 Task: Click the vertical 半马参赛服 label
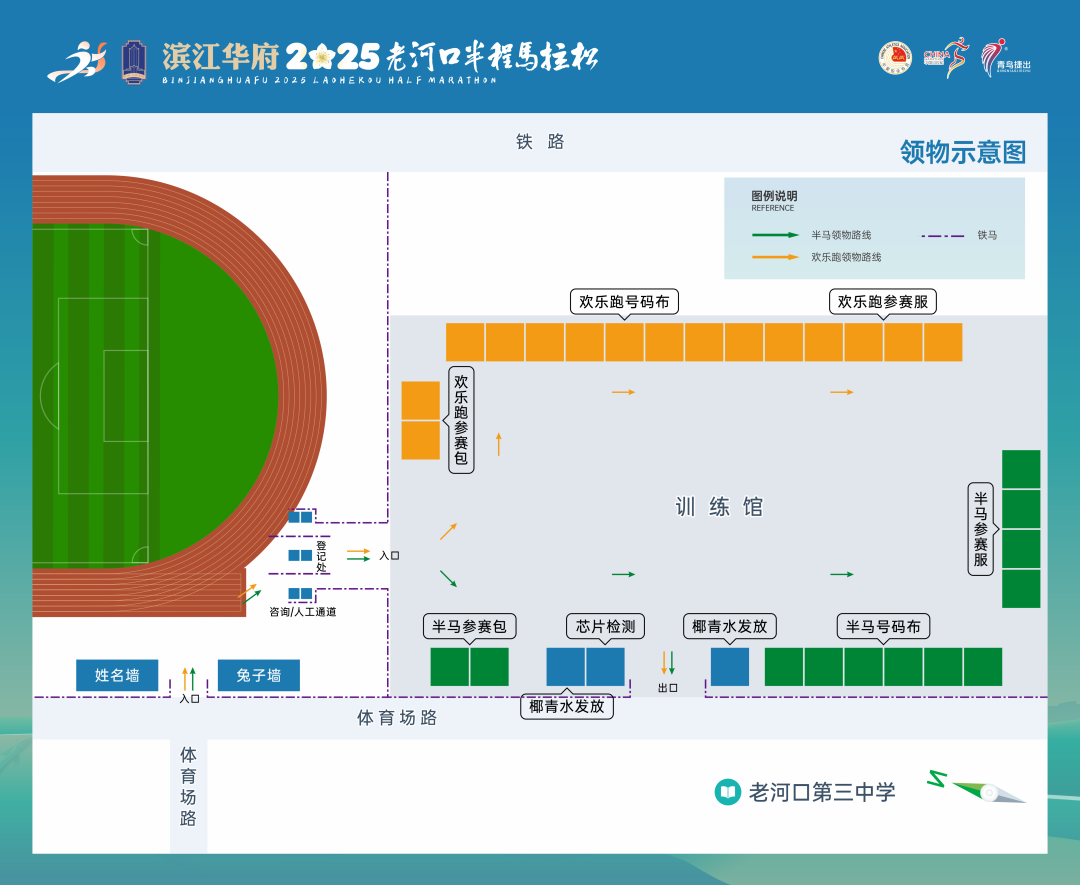(x=981, y=529)
